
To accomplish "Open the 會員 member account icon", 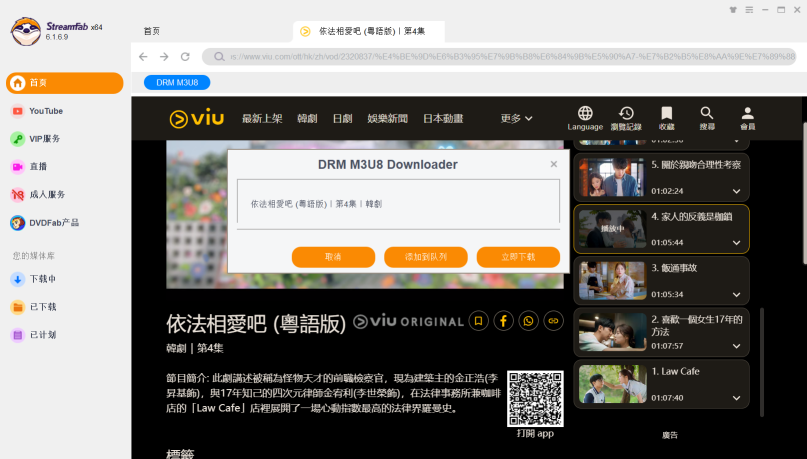I will click(x=747, y=118).
